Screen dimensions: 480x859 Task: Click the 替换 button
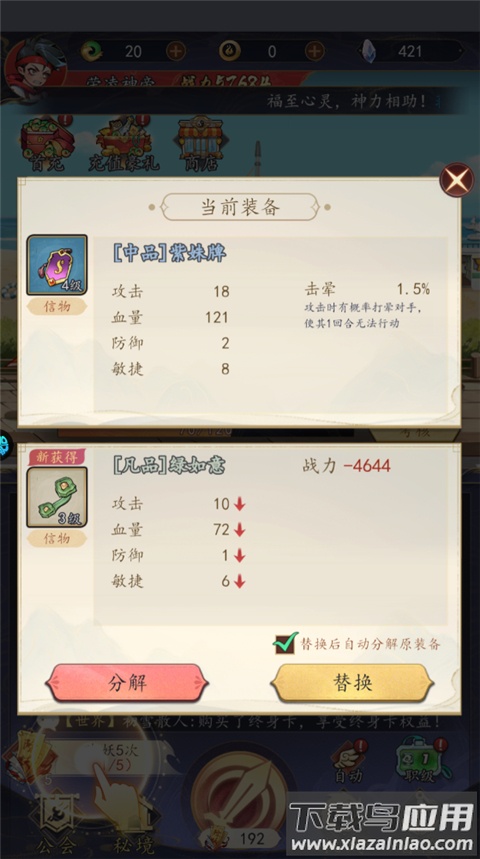point(352,683)
